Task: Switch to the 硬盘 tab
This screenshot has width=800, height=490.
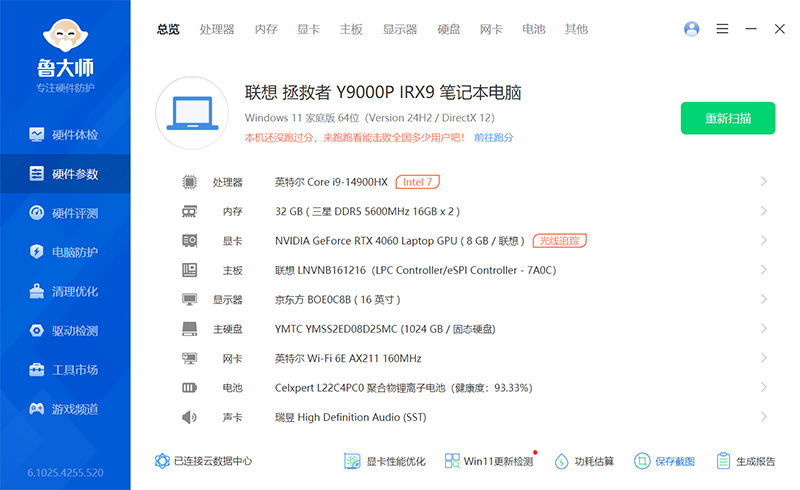Action: 448,29
